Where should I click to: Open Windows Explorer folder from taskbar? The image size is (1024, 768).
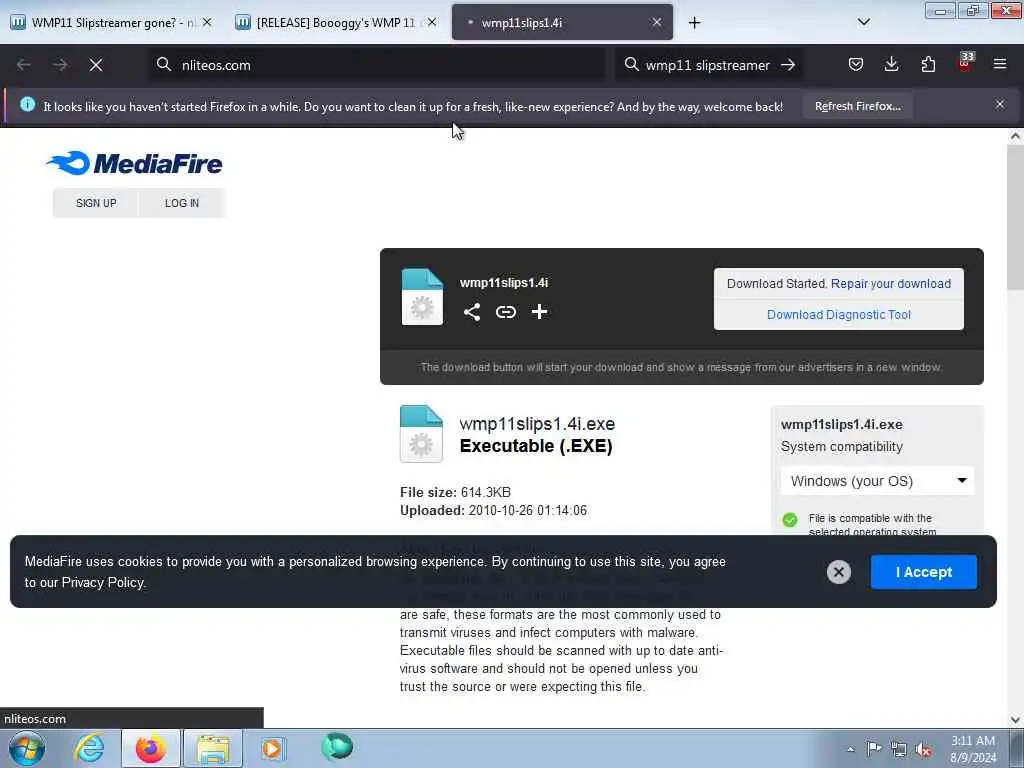click(x=213, y=748)
